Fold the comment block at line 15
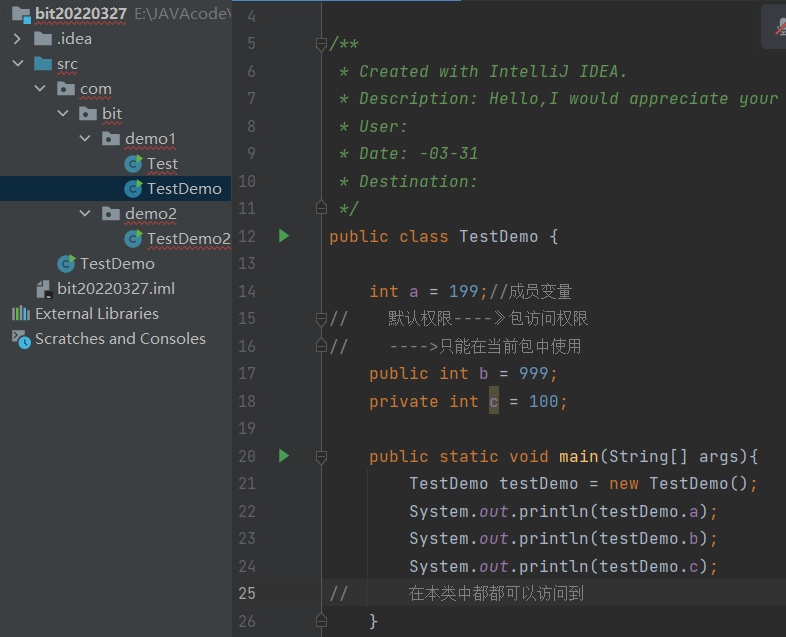The width and height of the screenshot is (786, 637). coord(322,319)
